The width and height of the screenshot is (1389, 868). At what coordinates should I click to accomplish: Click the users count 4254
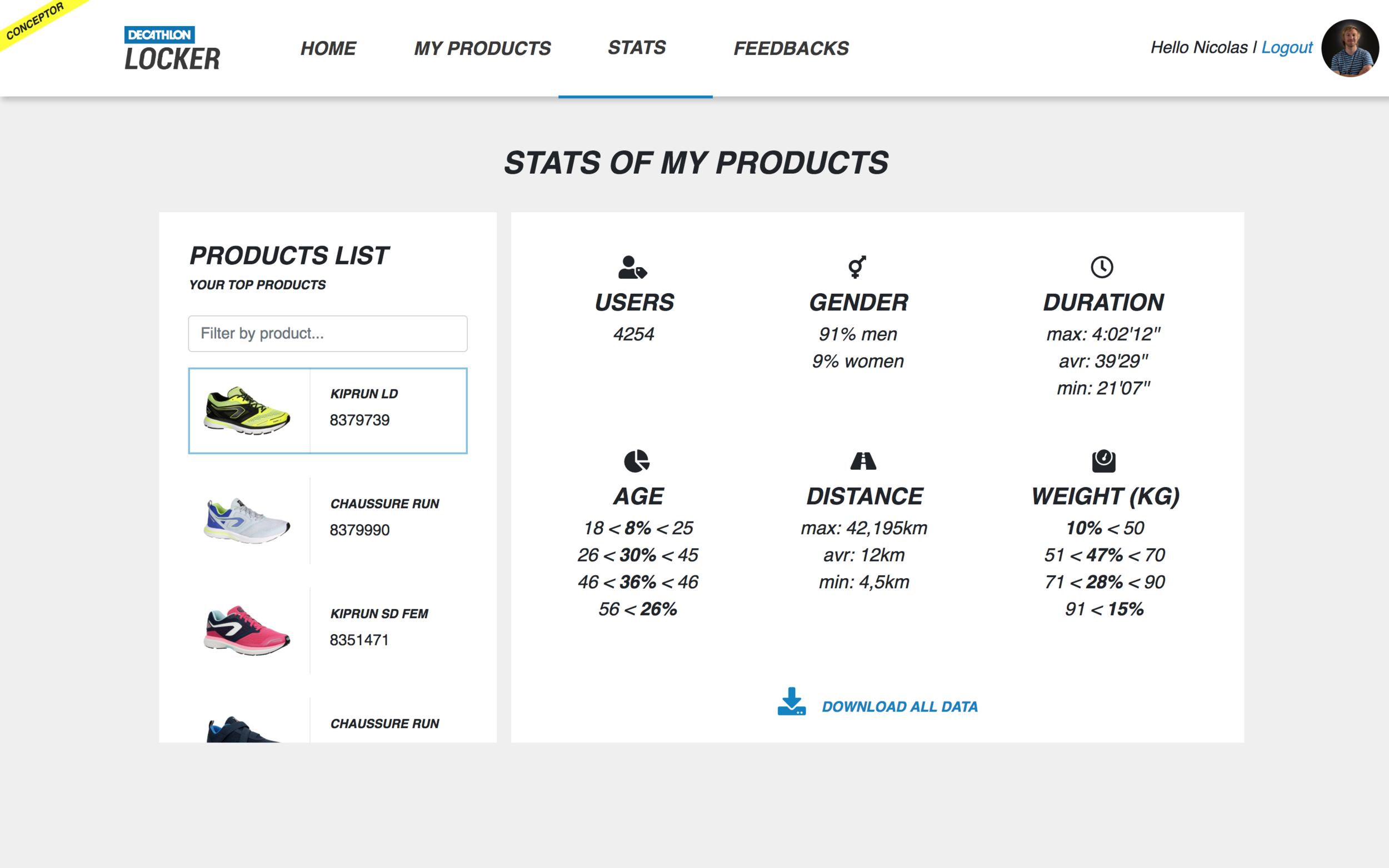click(x=634, y=334)
